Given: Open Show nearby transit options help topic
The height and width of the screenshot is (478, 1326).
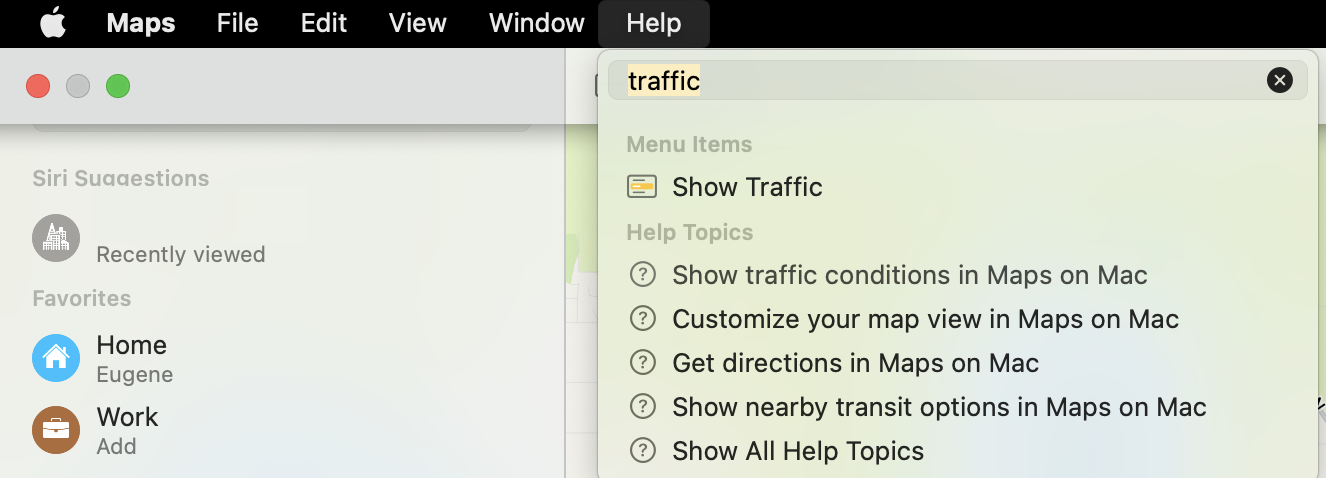Looking at the screenshot, I should coord(939,407).
